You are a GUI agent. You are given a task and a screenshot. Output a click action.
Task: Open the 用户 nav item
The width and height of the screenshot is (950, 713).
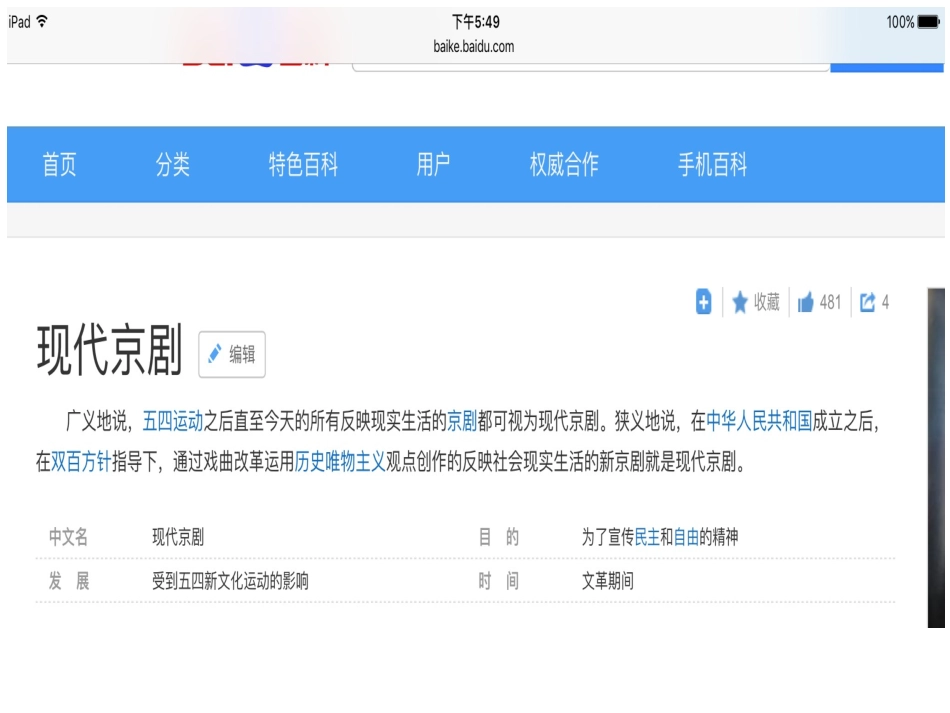[x=433, y=165]
